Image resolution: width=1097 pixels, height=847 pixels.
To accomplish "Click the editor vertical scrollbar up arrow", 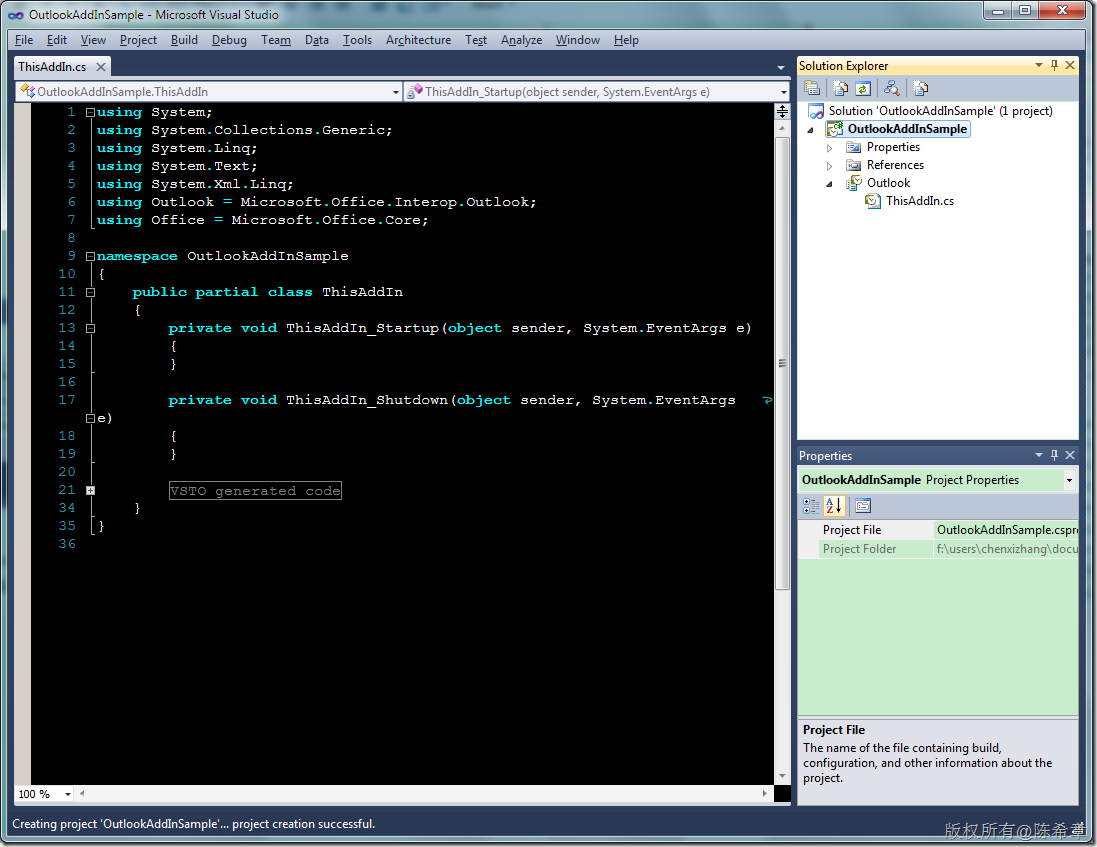I will (x=782, y=129).
